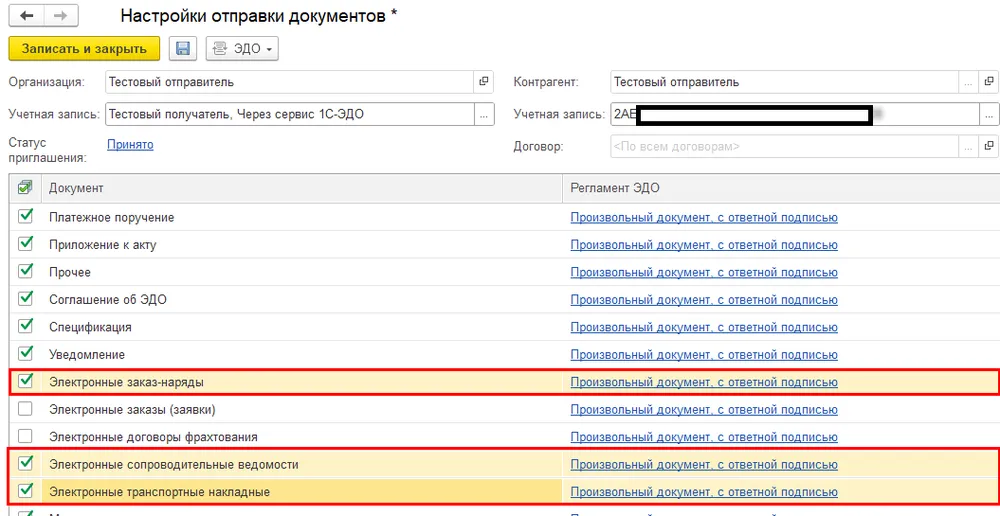The height and width of the screenshot is (516, 1000).
Task: Open selection for Договор field ellipsis
Action: tap(969, 146)
